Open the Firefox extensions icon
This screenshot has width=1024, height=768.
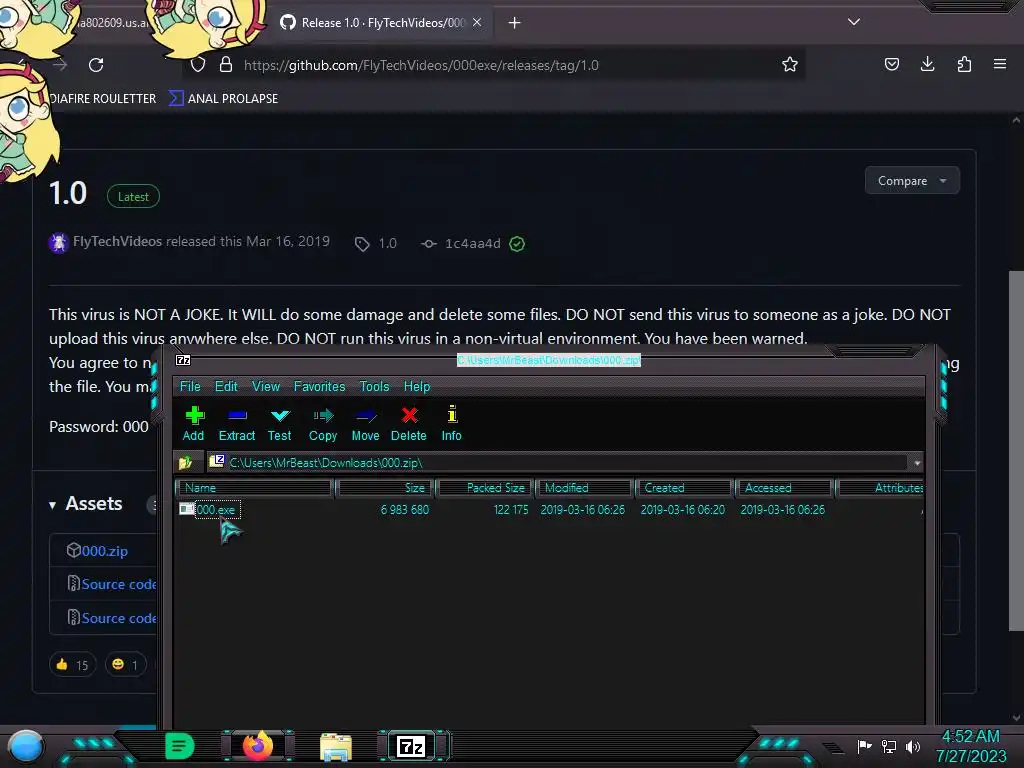tap(964, 64)
